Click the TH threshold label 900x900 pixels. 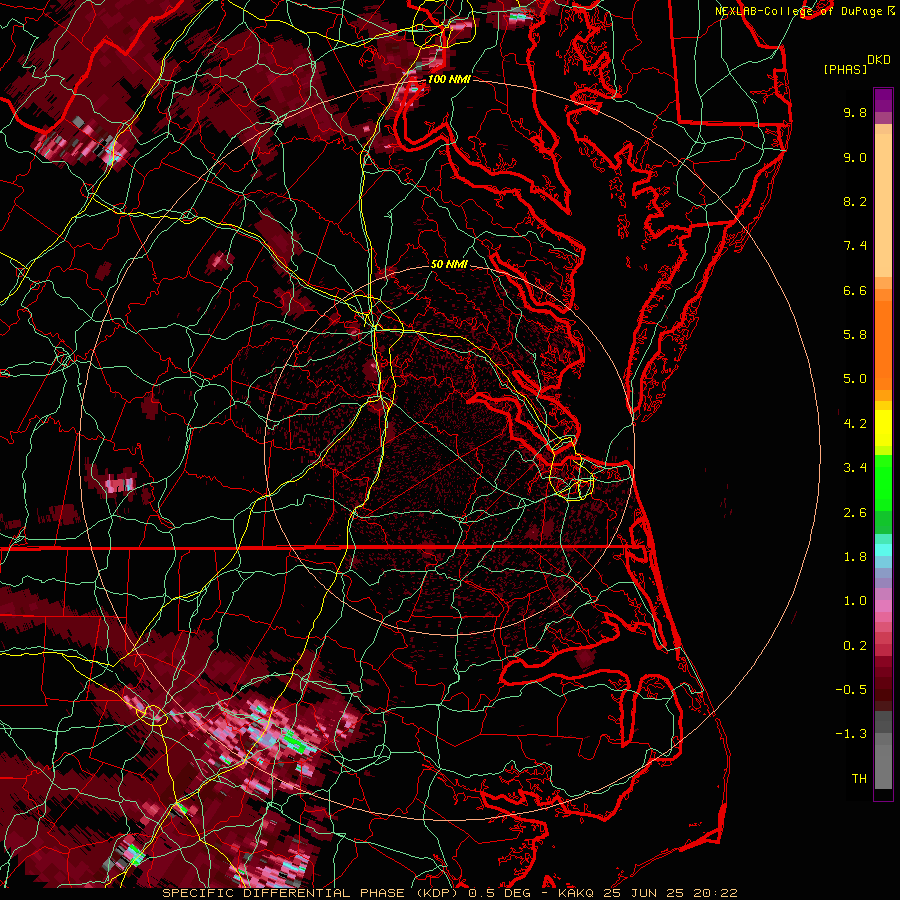(x=859, y=779)
